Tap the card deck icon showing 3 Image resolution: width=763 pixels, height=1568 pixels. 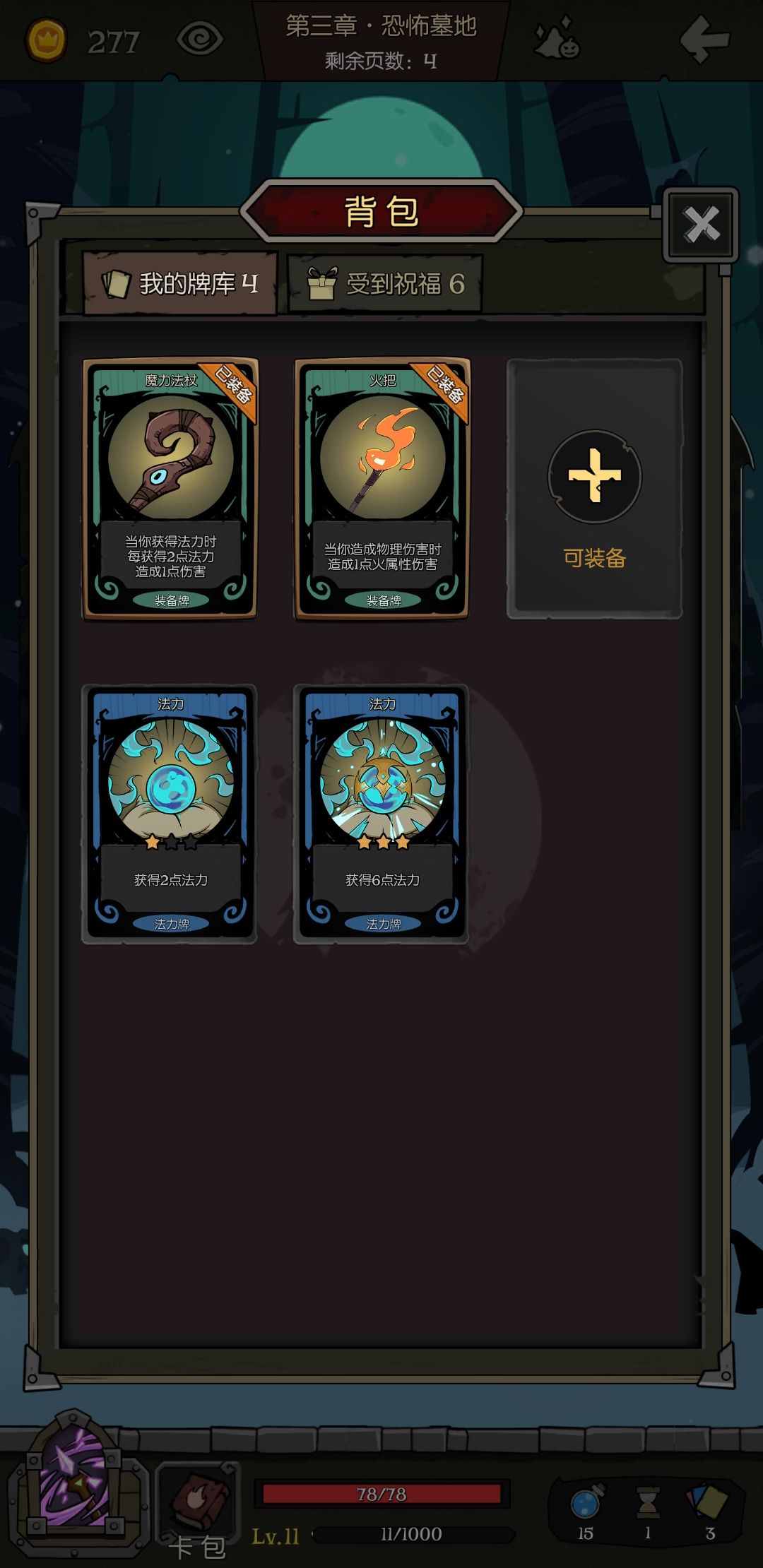[x=707, y=1502]
